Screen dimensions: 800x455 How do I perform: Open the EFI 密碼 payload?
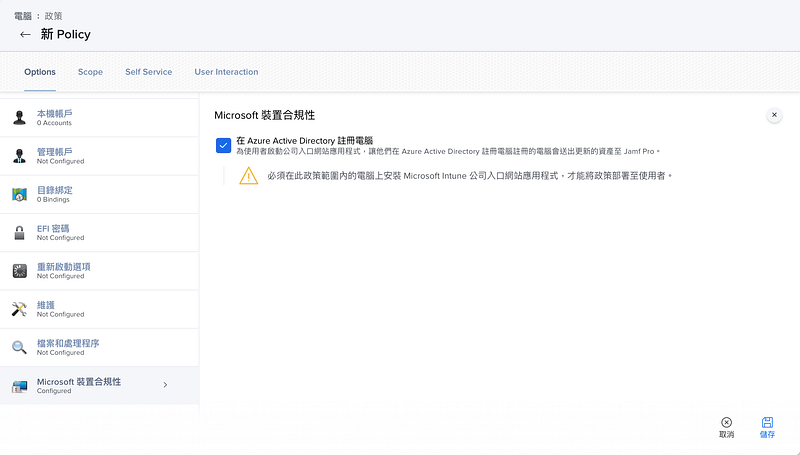99,233
